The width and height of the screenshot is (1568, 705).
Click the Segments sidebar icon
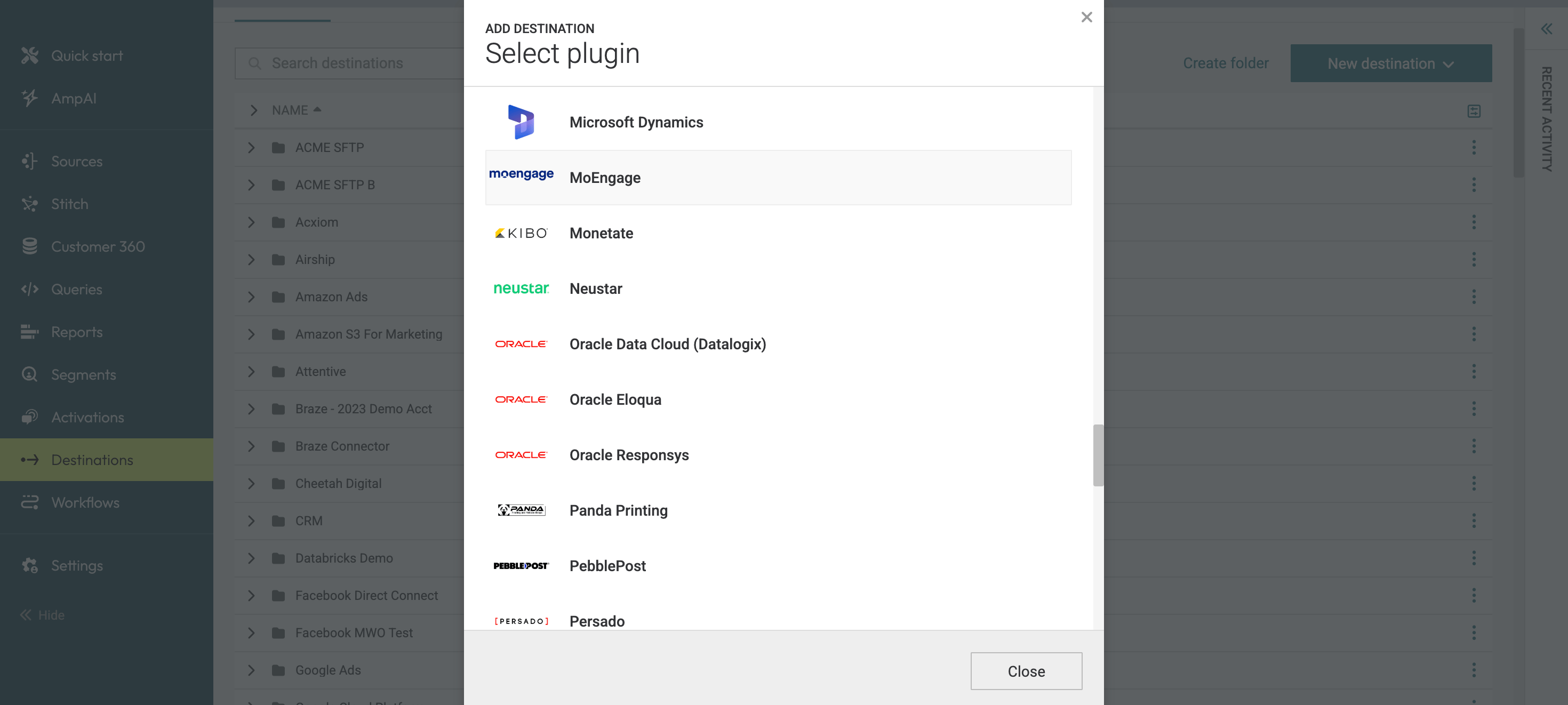point(29,374)
